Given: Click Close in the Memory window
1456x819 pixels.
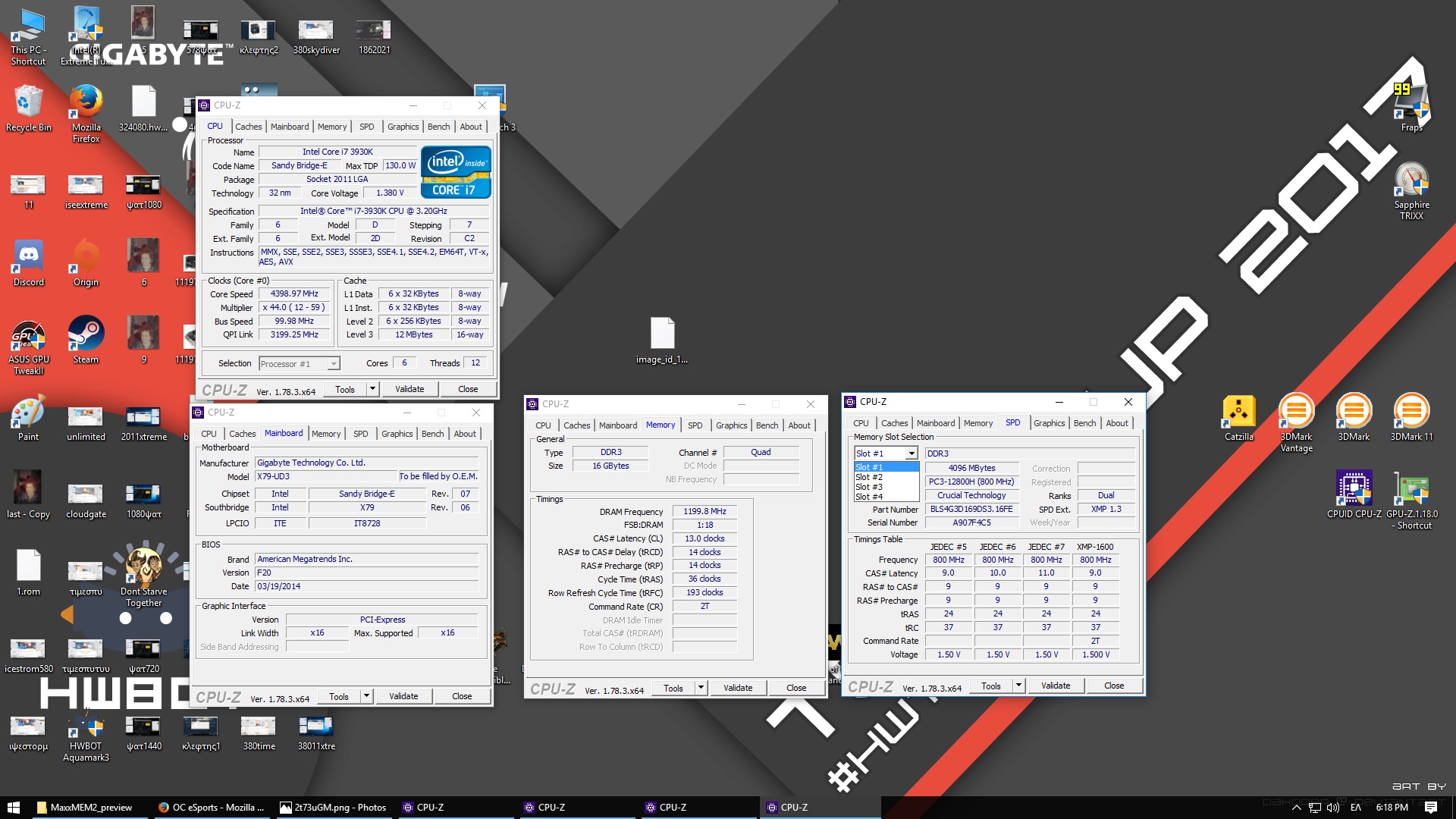Looking at the screenshot, I should (796, 689).
